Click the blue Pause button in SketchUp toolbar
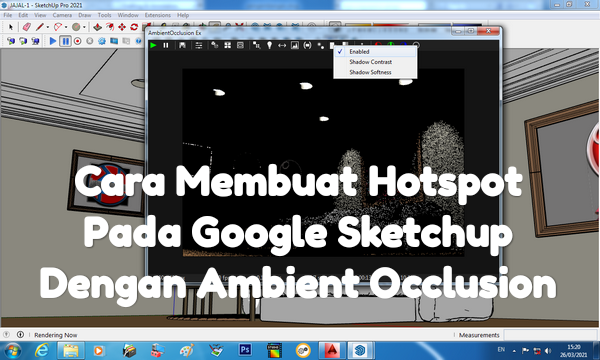The height and width of the screenshot is (360, 600). coord(65,41)
